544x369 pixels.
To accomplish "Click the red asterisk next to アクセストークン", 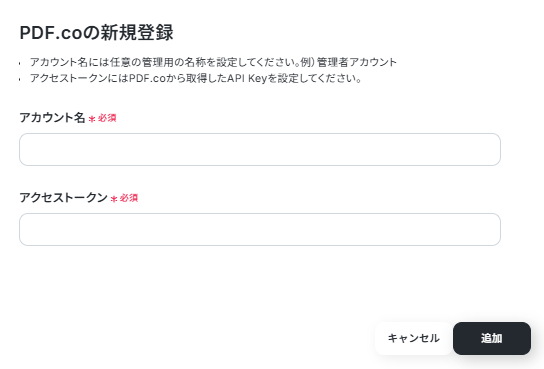I will point(114,199).
